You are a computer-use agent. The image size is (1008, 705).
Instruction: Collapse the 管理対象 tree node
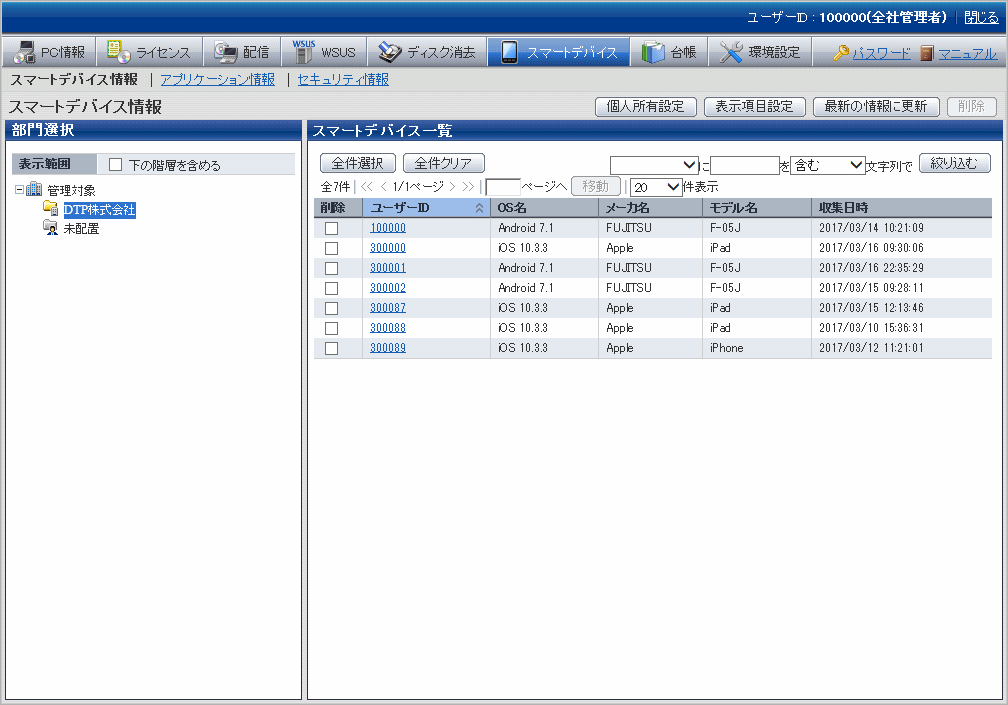[x=19, y=190]
